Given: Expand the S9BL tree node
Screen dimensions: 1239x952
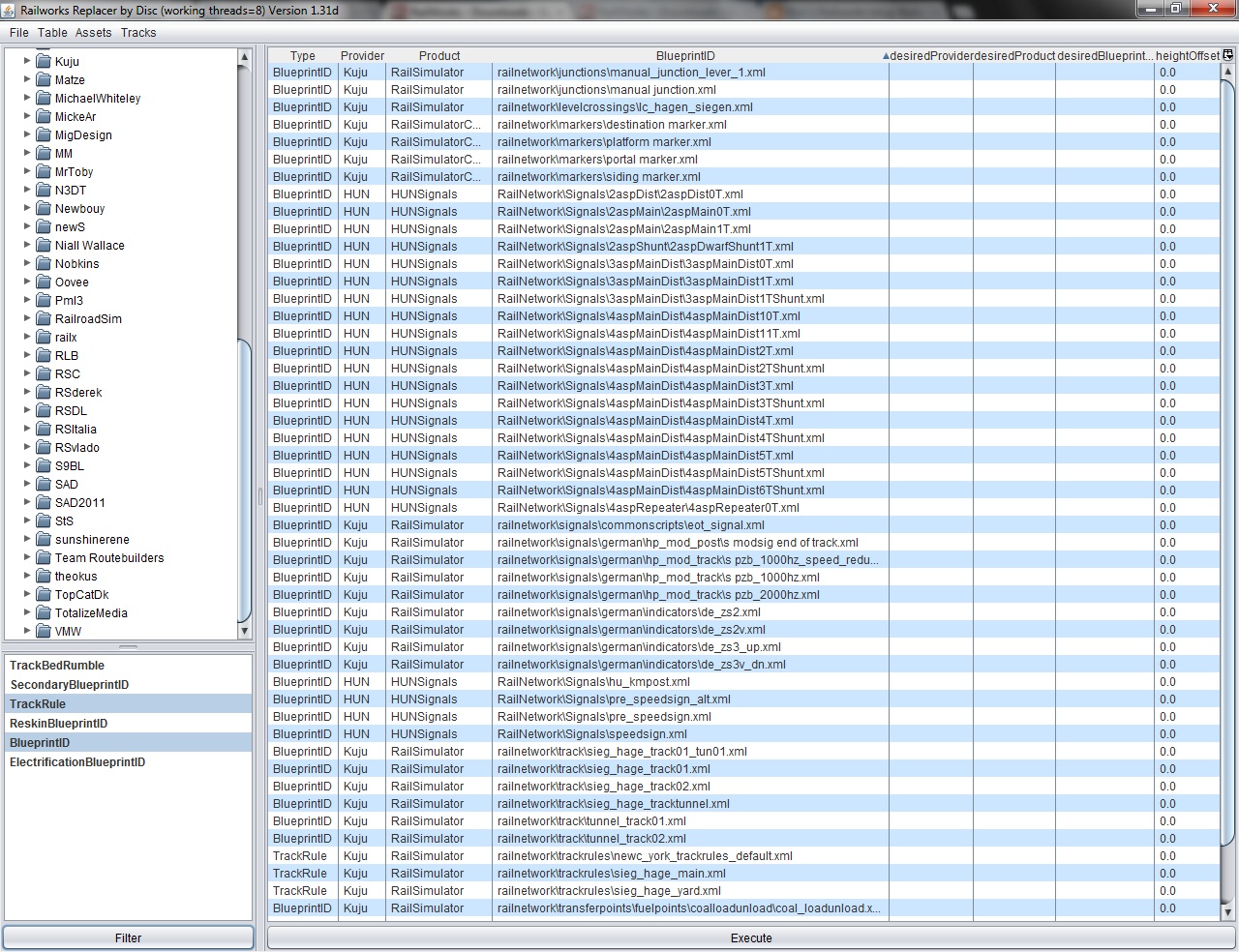Looking at the screenshot, I should pyautogui.click(x=27, y=465).
